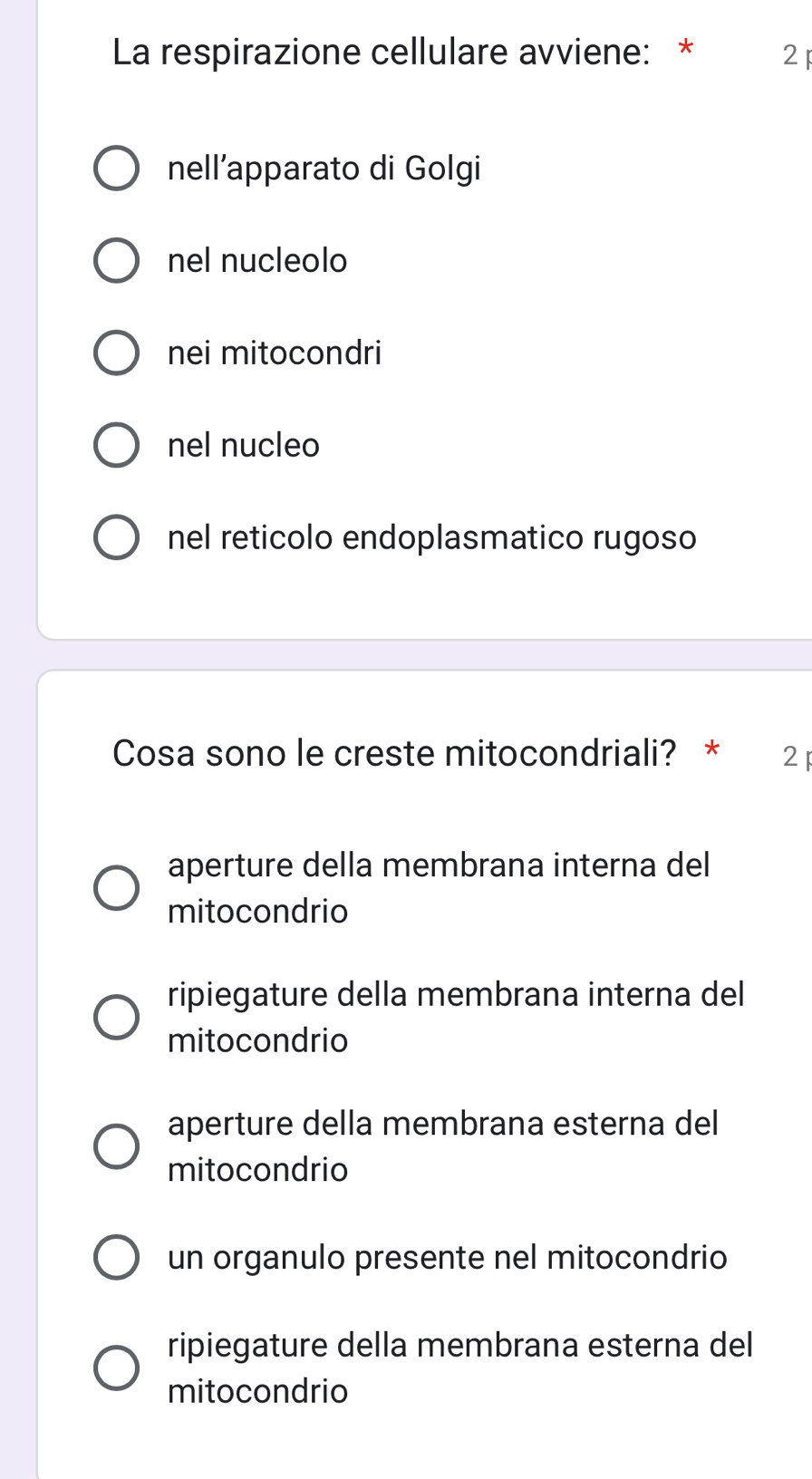Click ripiegature della membrana interna answer text
The height and width of the screenshot is (1479, 812).
pos(456,1017)
